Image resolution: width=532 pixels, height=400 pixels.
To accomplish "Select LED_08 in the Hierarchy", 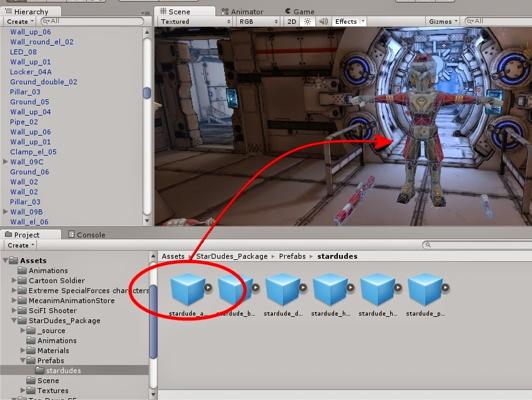I will pos(23,52).
